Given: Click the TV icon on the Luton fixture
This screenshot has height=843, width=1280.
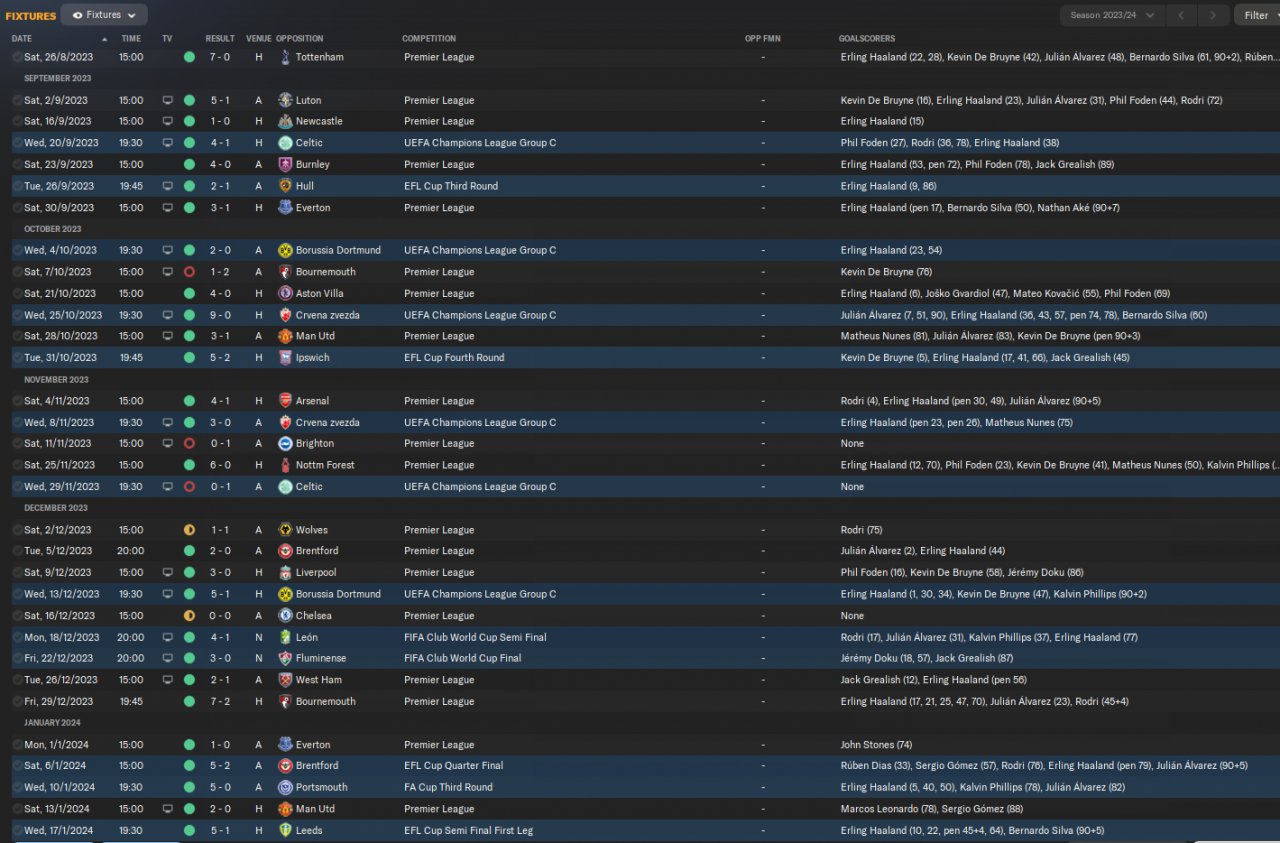Looking at the screenshot, I should [167, 100].
